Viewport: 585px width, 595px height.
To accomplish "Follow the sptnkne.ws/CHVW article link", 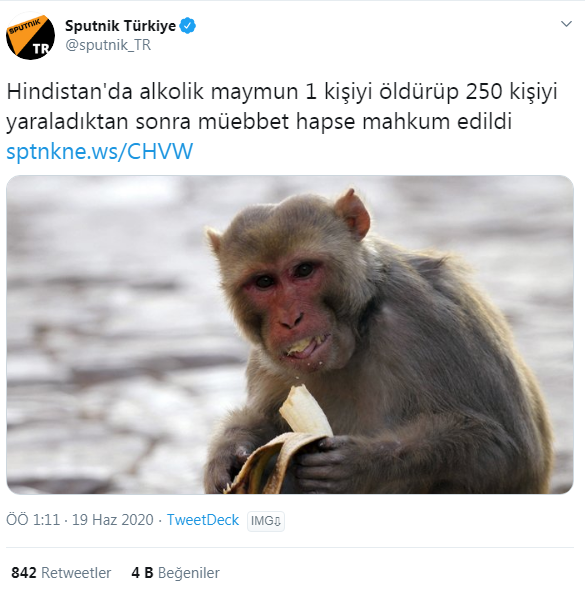I will [x=100, y=151].
